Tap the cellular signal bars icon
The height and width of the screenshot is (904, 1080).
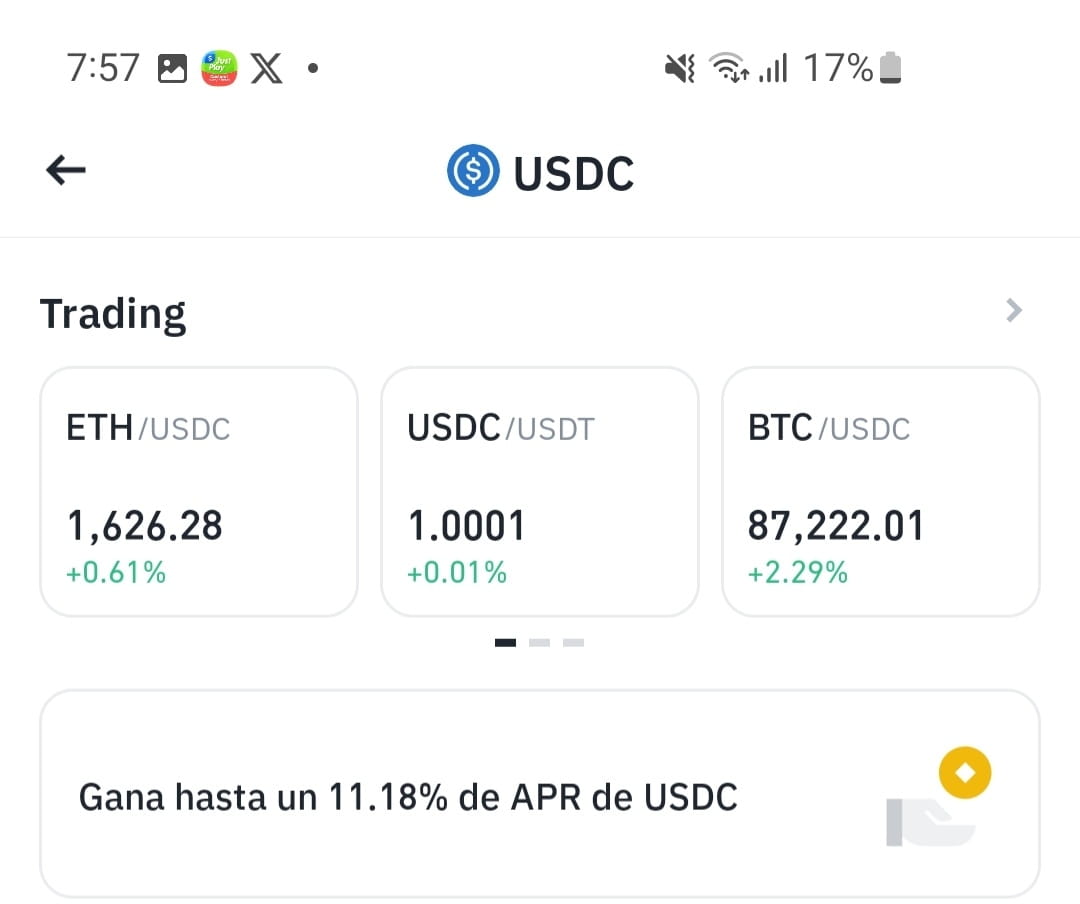773,68
